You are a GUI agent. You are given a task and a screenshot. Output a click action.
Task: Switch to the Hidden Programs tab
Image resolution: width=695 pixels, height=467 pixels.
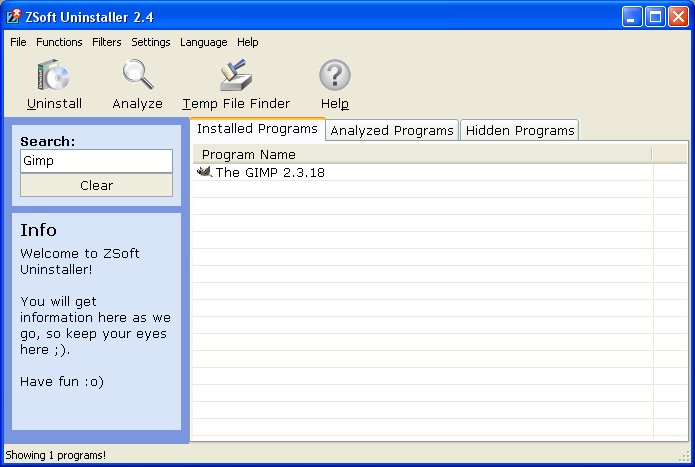tap(519, 131)
